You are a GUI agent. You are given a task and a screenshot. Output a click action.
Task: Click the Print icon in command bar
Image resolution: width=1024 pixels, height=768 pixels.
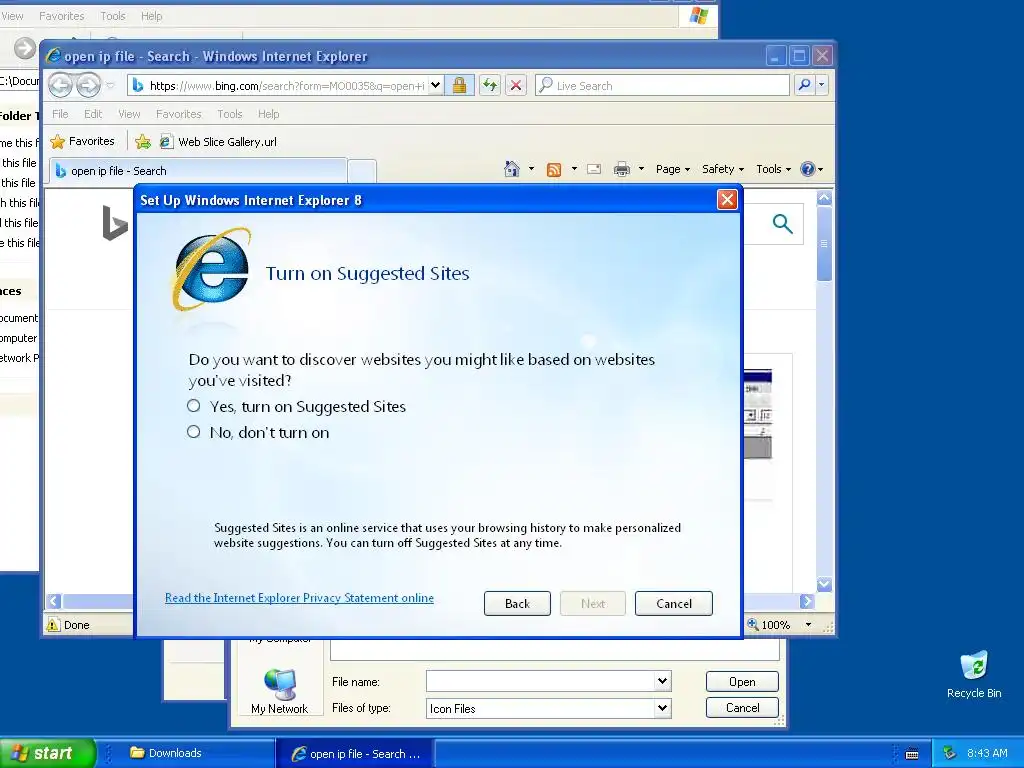pyautogui.click(x=622, y=169)
